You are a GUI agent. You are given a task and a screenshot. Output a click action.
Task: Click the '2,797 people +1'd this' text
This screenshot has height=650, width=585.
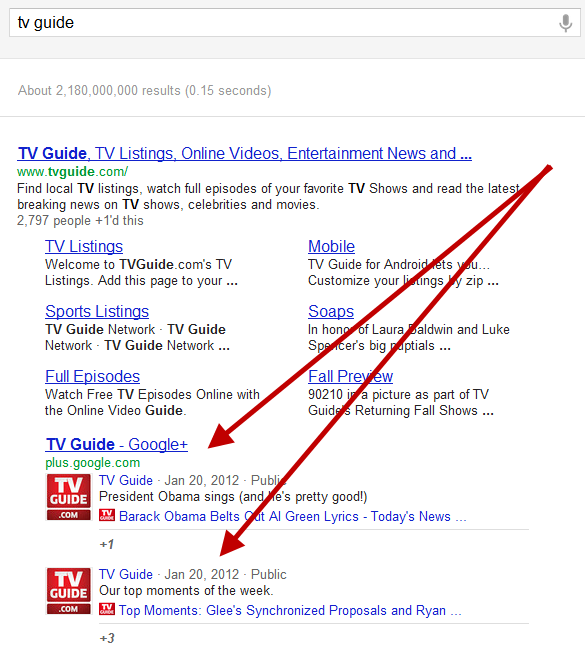[x=80, y=221]
